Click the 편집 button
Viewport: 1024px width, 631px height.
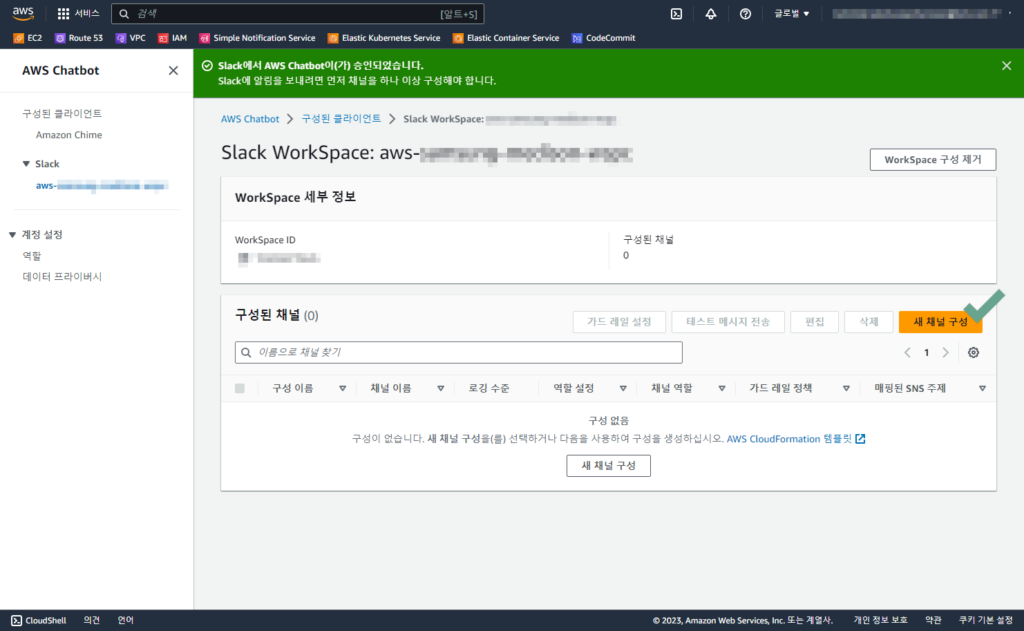pos(814,321)
